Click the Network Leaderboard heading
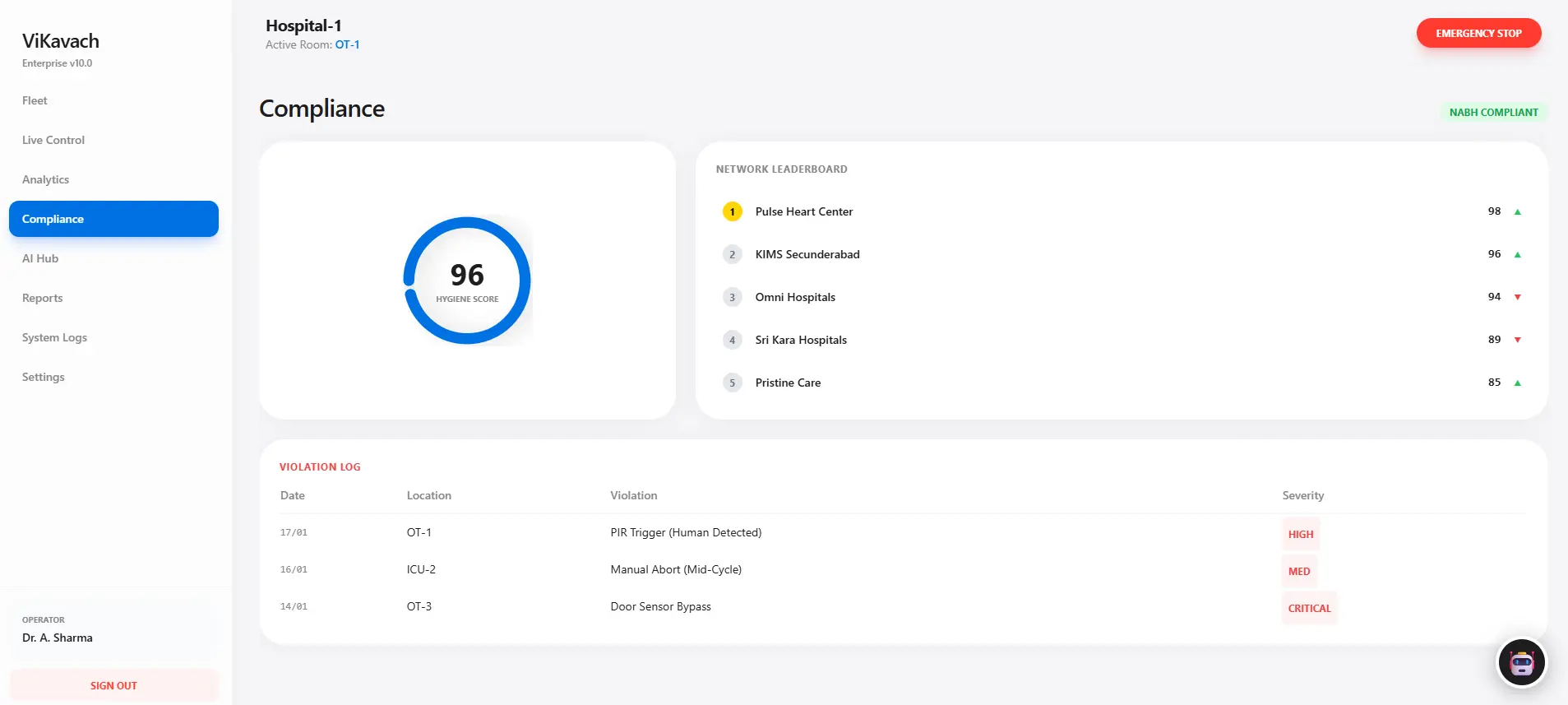The width and height of the screenshot is (1568, 705). click(x=781, y=169)
